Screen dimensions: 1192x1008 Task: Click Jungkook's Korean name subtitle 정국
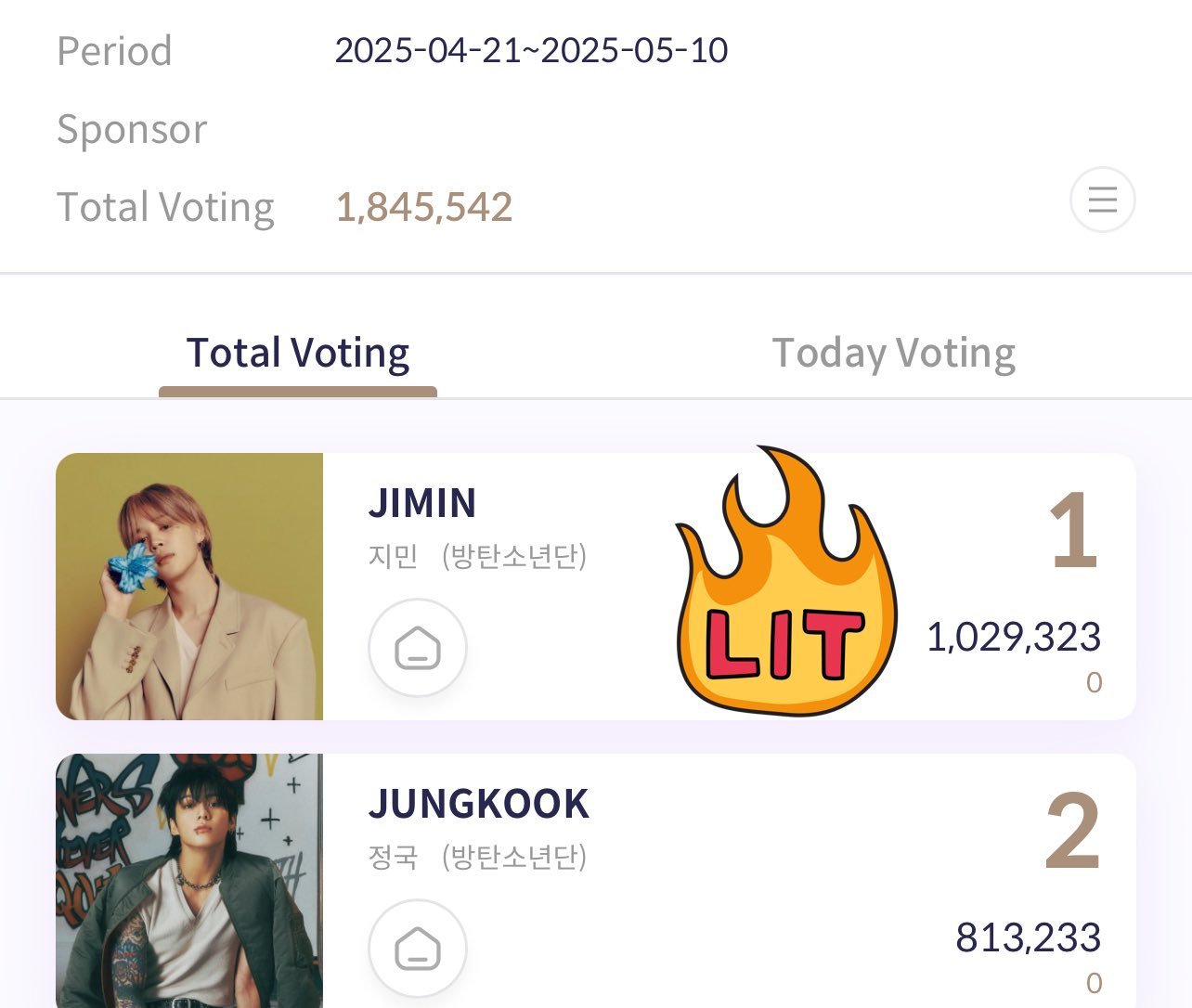click(394, 857)
